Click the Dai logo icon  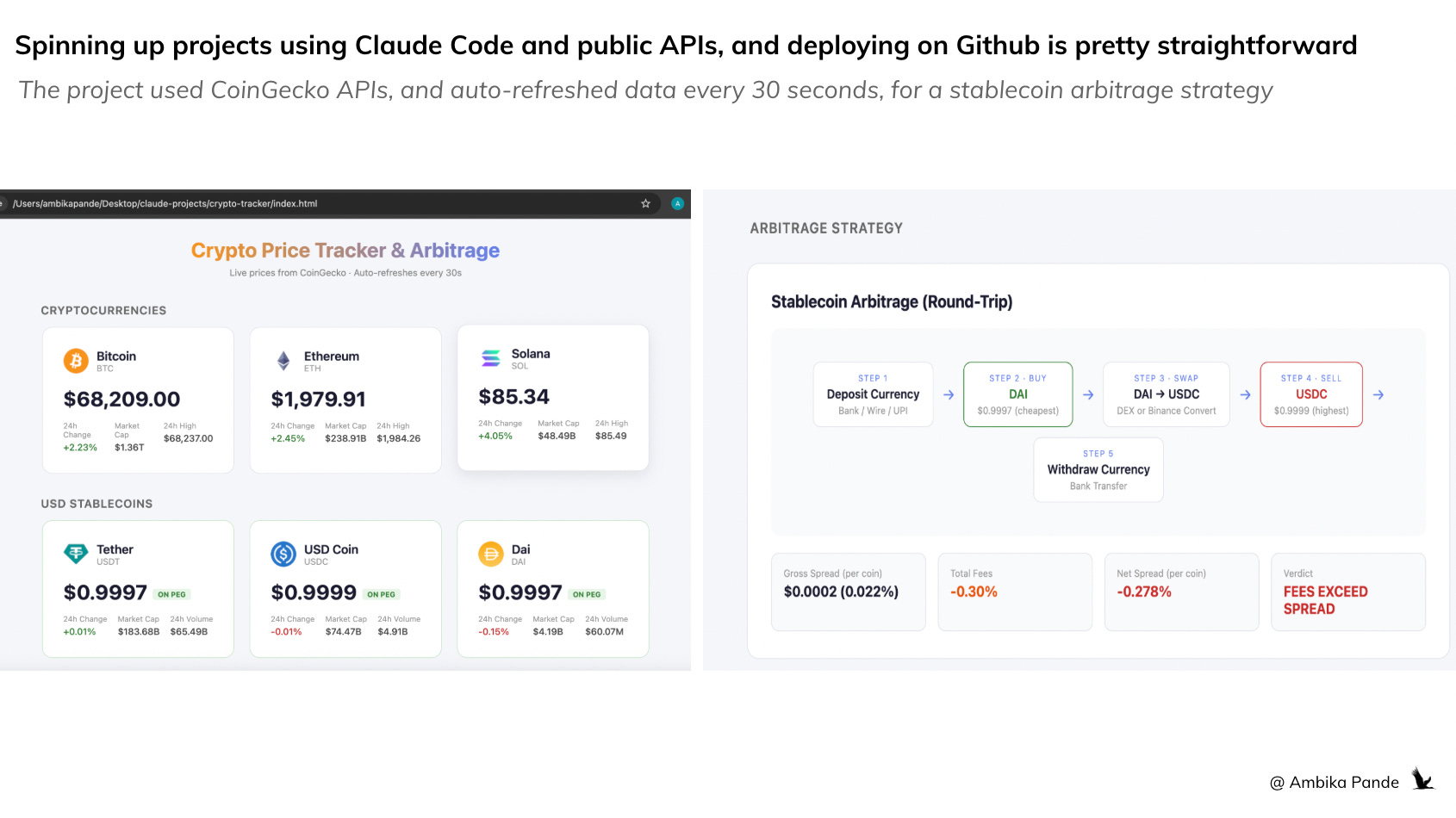[x=491, y=554]
